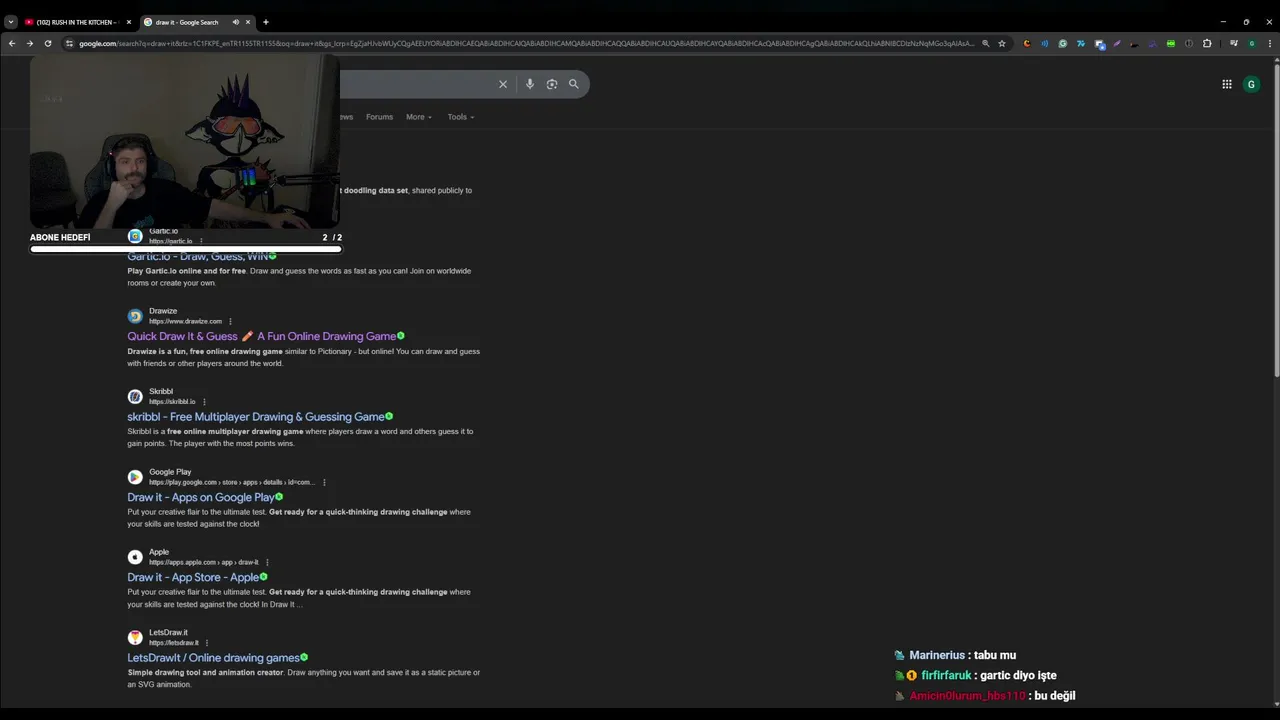Start voice search with the microphone
Image resolution: width=1280 pixels, height=720 pixels.
coord(530,84)
